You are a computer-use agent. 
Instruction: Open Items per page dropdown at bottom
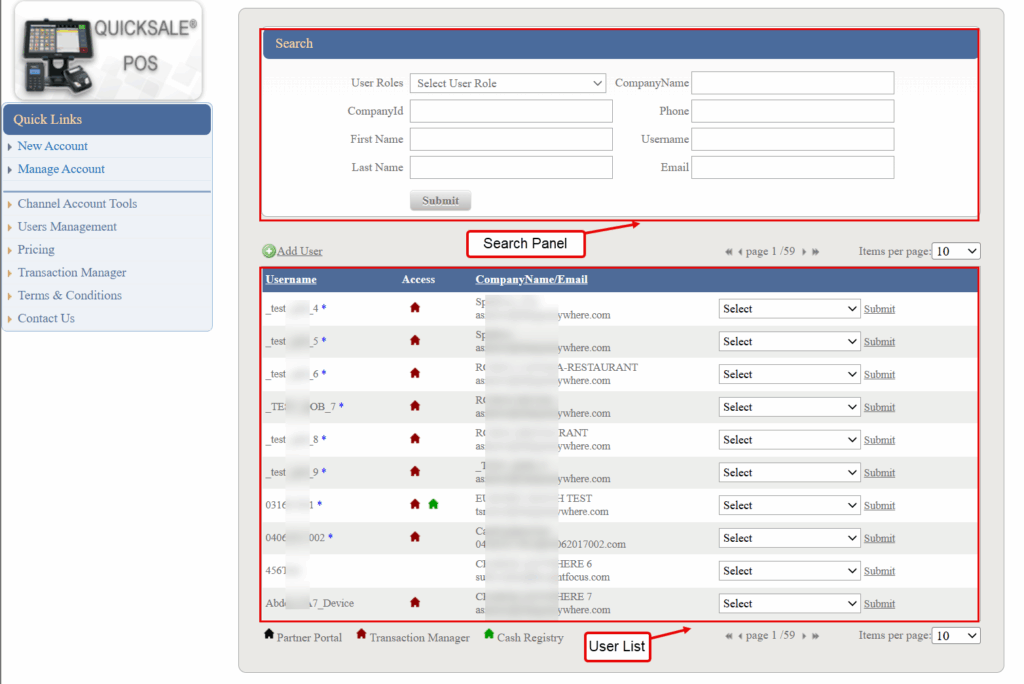pyautogui.click(x=955, y=635)
